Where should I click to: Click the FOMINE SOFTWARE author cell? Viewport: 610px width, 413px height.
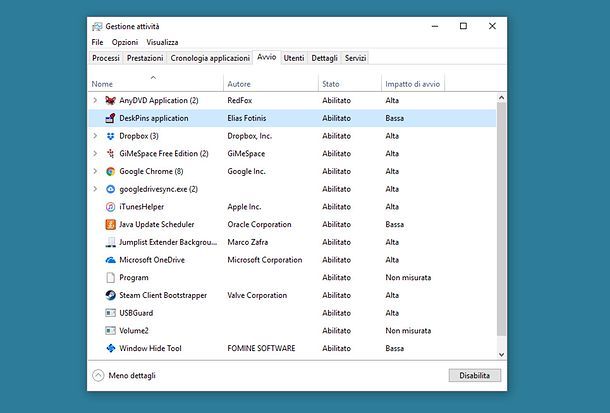coord(261,348)
